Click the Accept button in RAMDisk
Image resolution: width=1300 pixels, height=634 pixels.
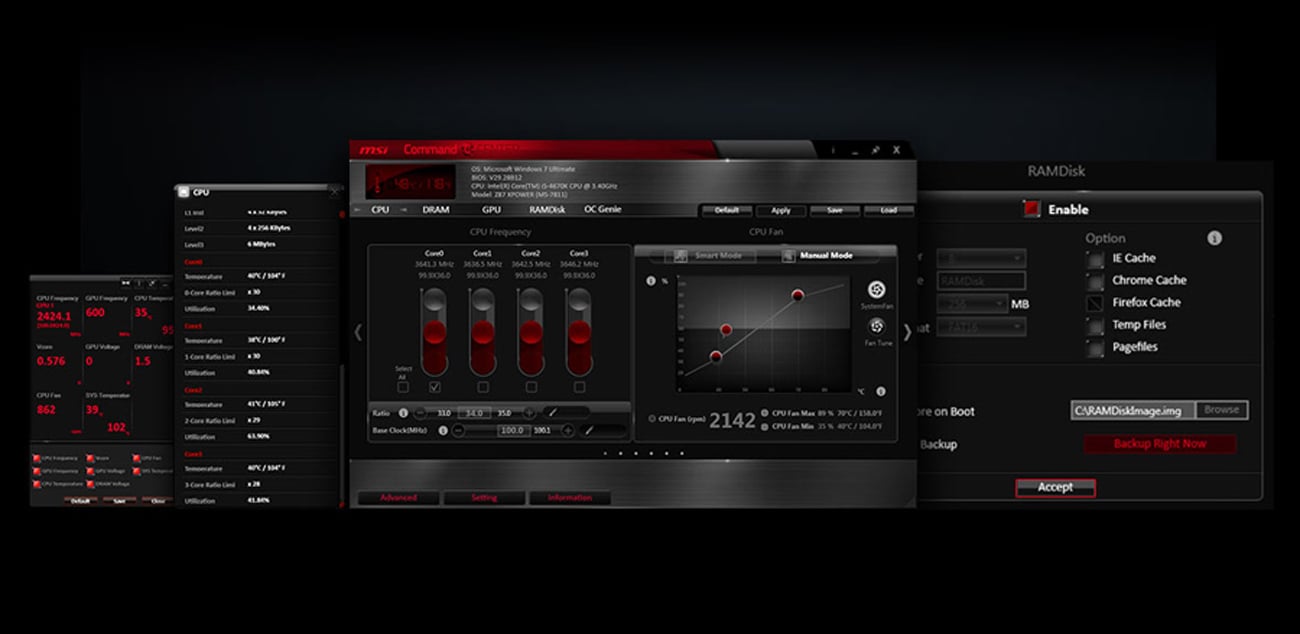[x=1055, y=488]
